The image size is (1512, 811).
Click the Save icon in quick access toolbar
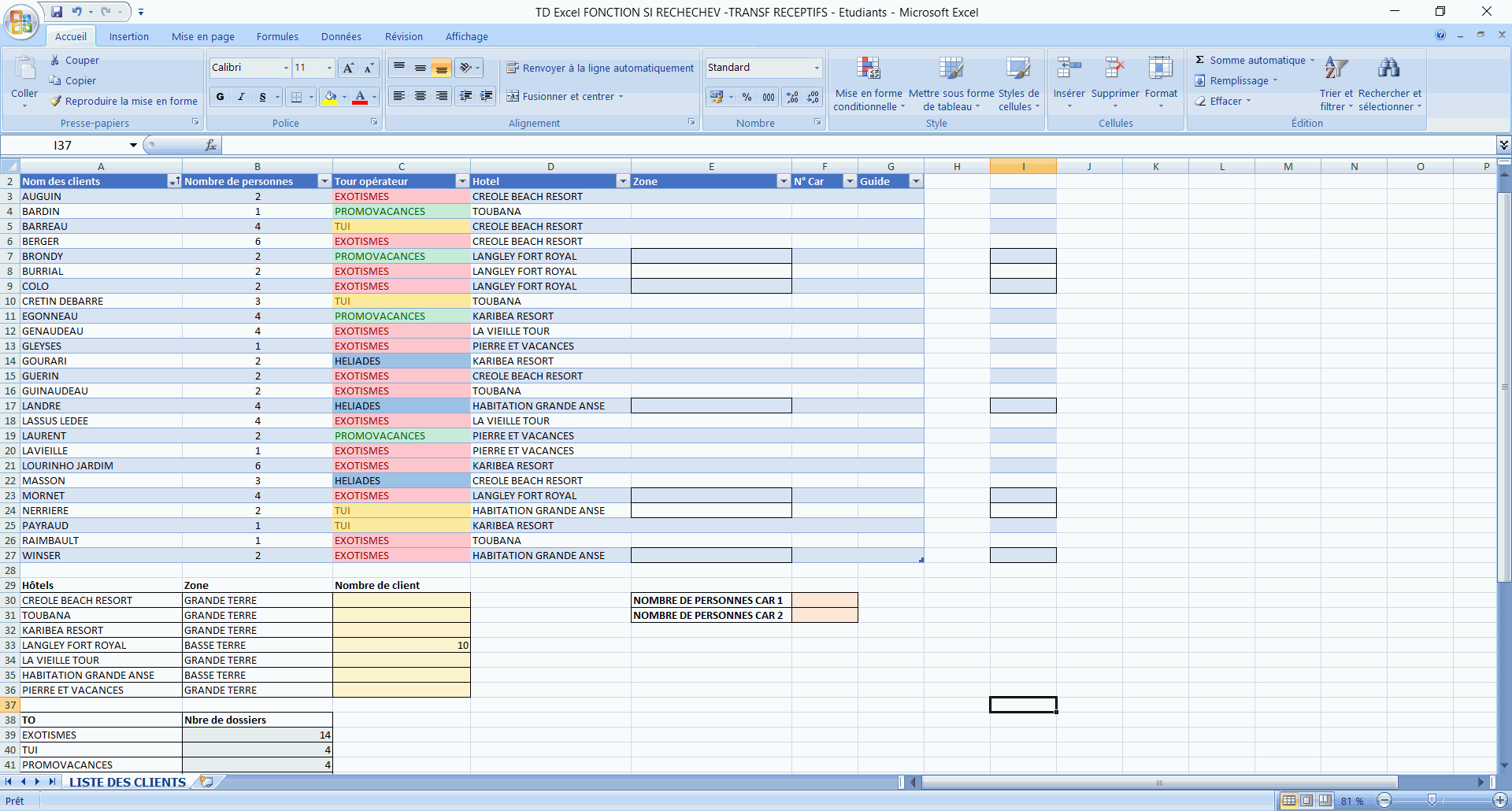point(57,12)
